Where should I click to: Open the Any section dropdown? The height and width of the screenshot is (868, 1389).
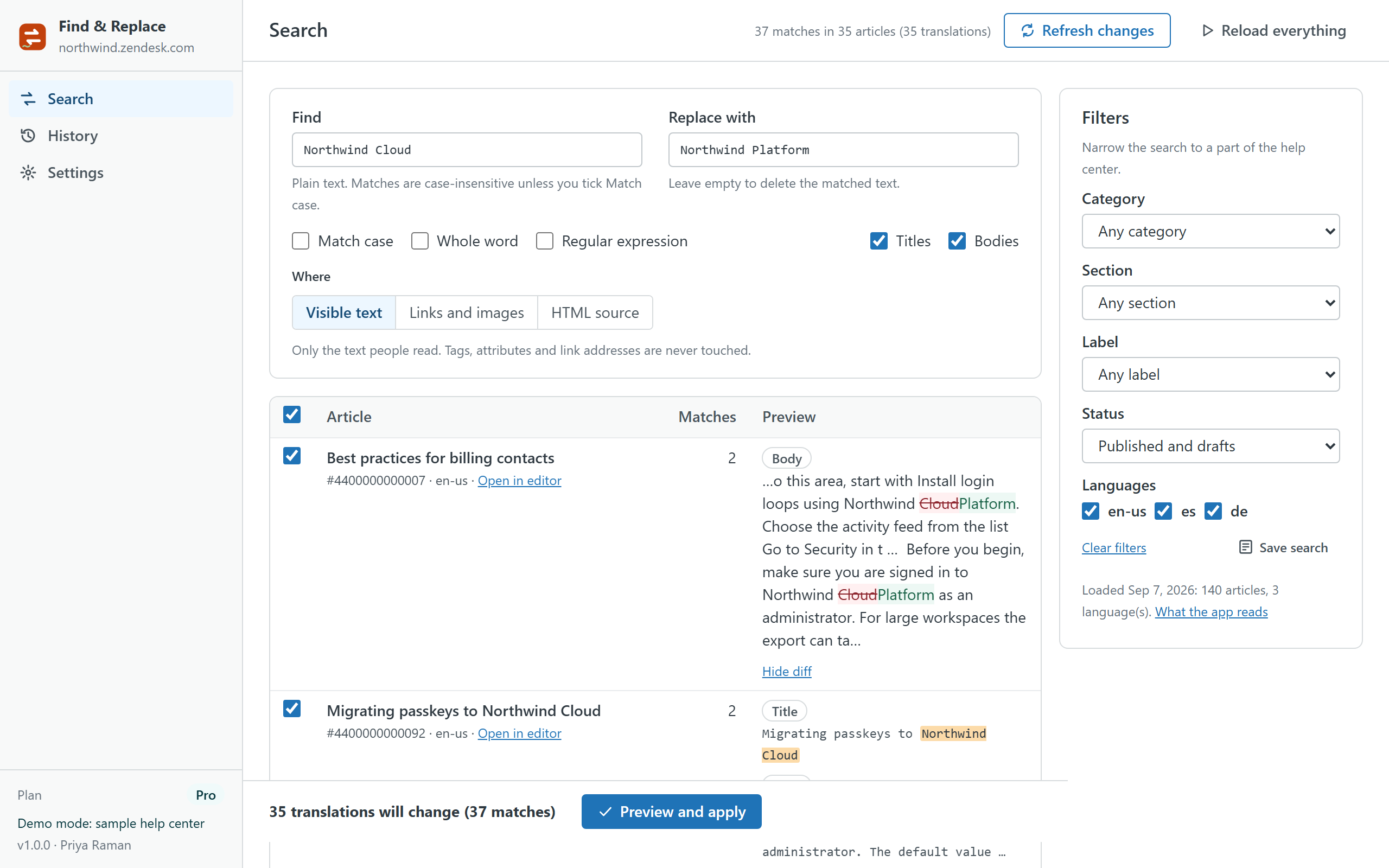click(1210, 303)
